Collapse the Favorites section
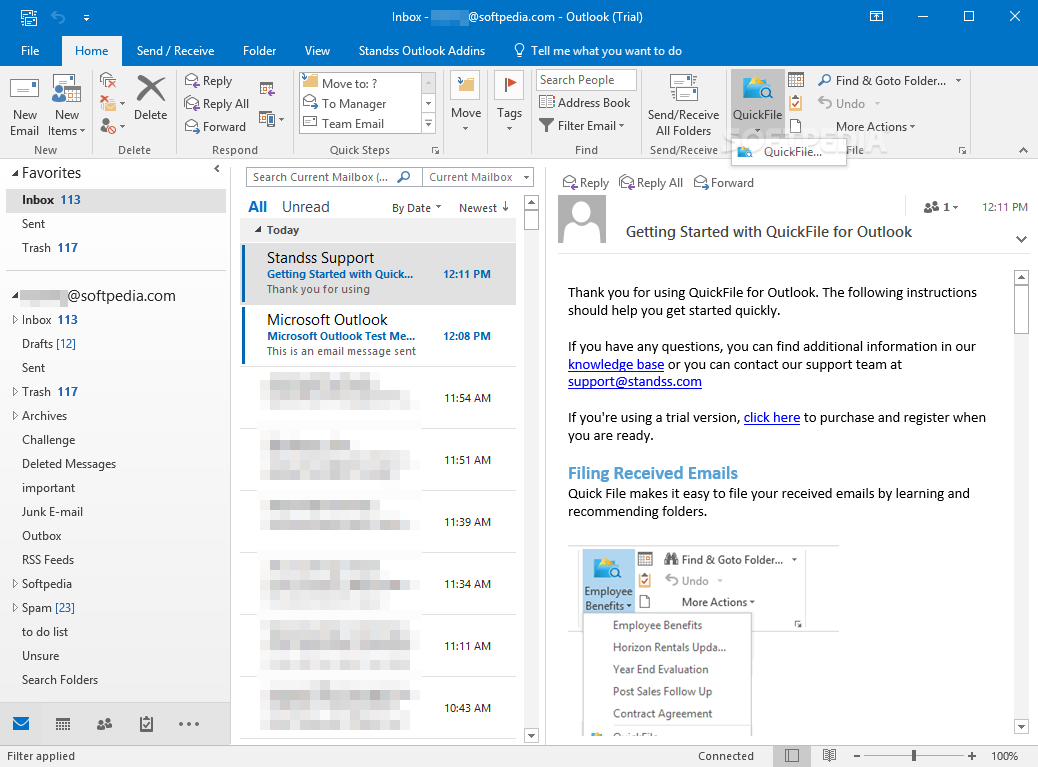 click(15, 173)
